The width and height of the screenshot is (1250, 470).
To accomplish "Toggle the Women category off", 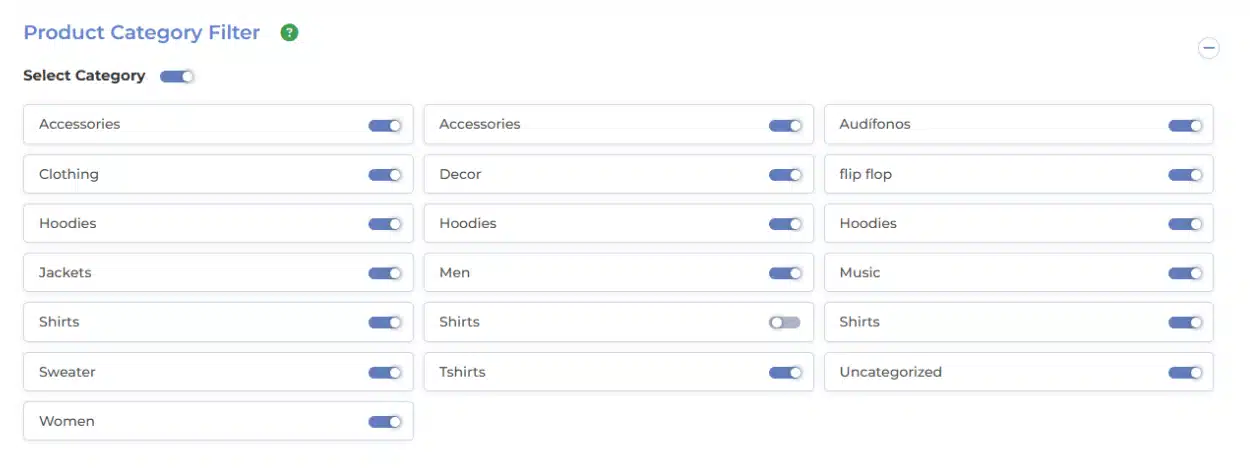I will click(384, 421).
